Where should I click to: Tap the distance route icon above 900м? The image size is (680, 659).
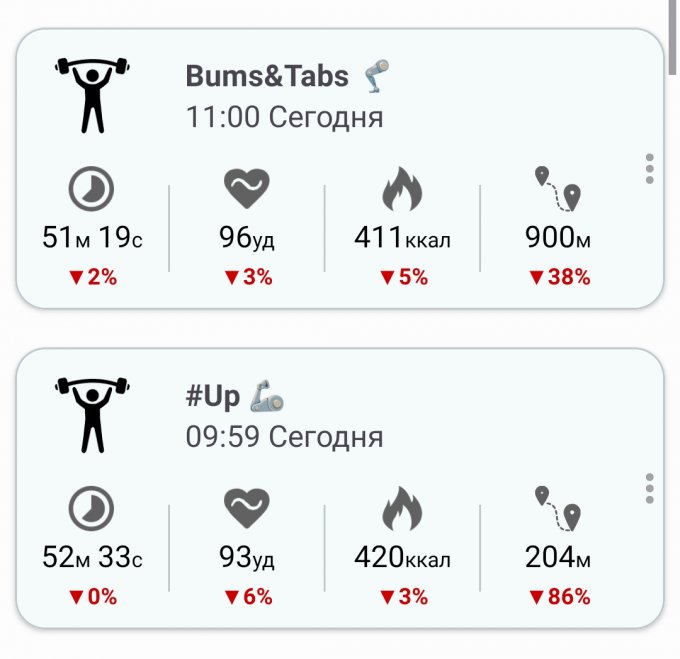(557, 189)
